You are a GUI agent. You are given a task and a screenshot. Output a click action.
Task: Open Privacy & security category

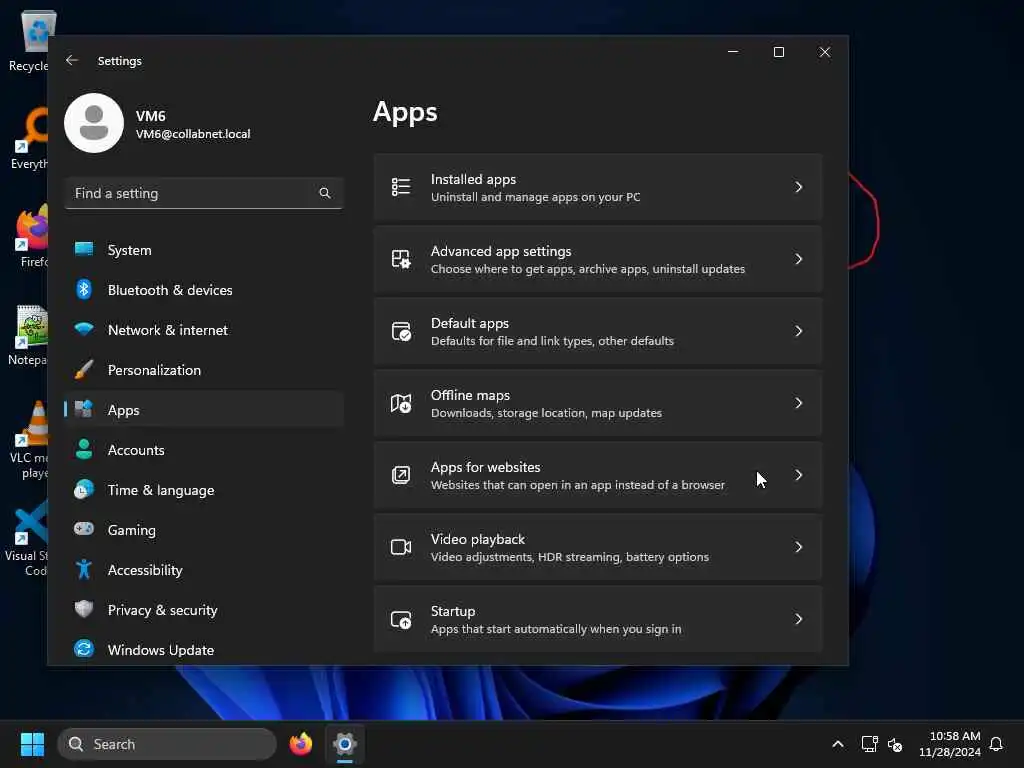(x=204, y=609)
